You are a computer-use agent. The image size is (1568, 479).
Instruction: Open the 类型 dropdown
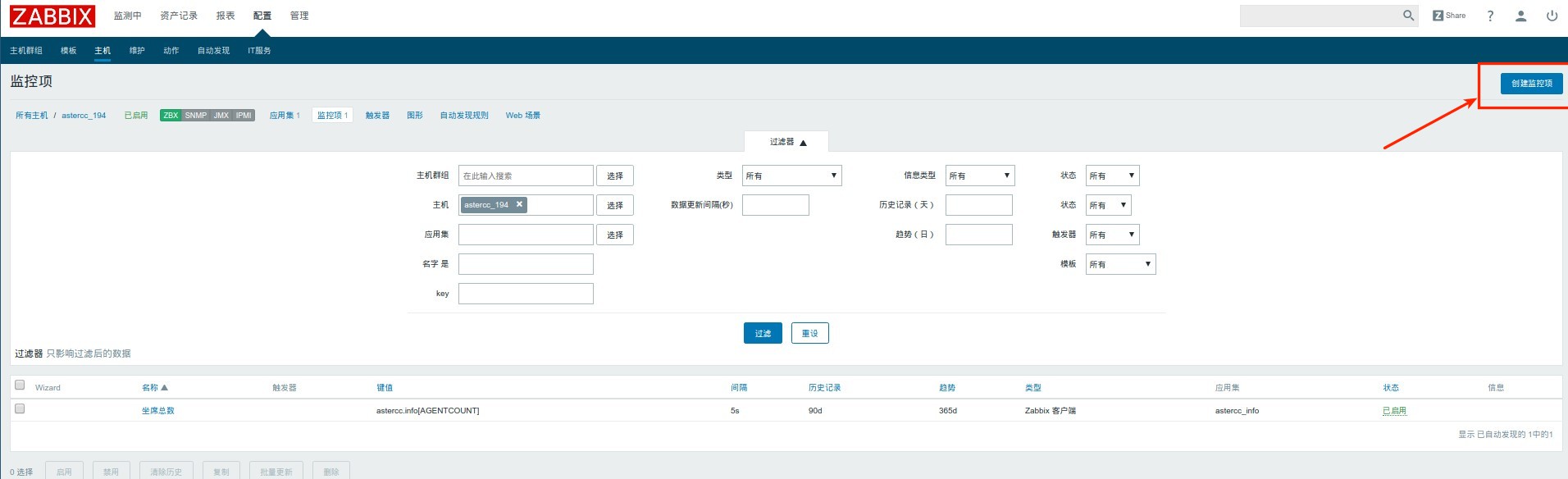[791, 176]
